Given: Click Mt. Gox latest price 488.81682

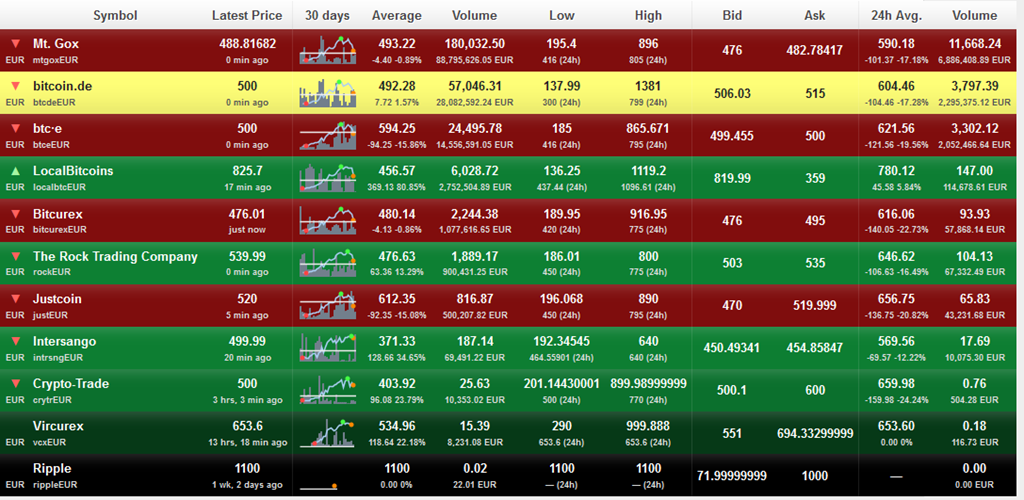Looking at the screenshot, I should pos(247,44).
